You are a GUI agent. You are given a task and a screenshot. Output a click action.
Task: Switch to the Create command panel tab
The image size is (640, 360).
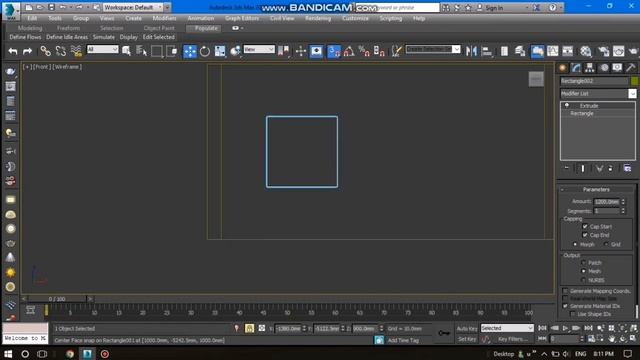563,68
